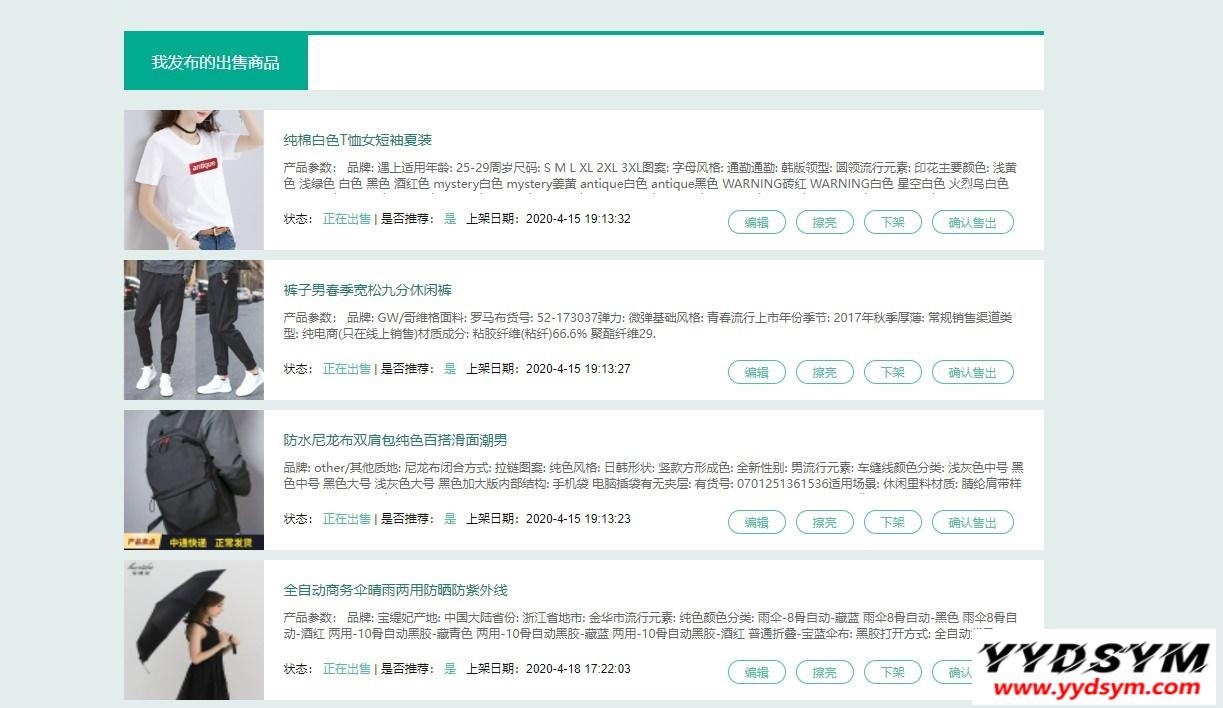Take down the white T-shirt listing with 下架
This screenshot has width=1223, height=708.
click(x=892, y=222)
